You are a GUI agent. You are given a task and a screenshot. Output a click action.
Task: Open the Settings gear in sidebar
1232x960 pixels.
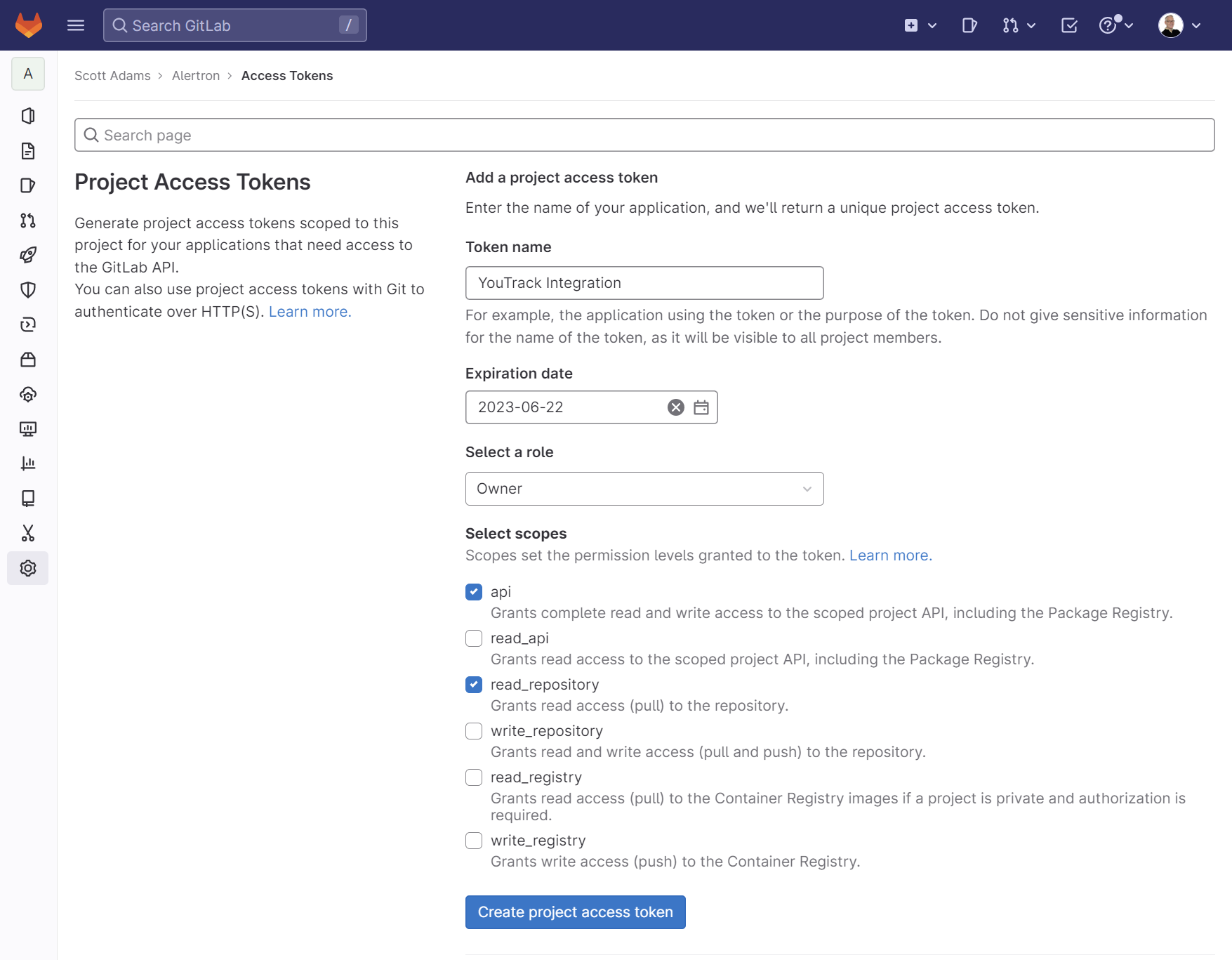(28, 568)
